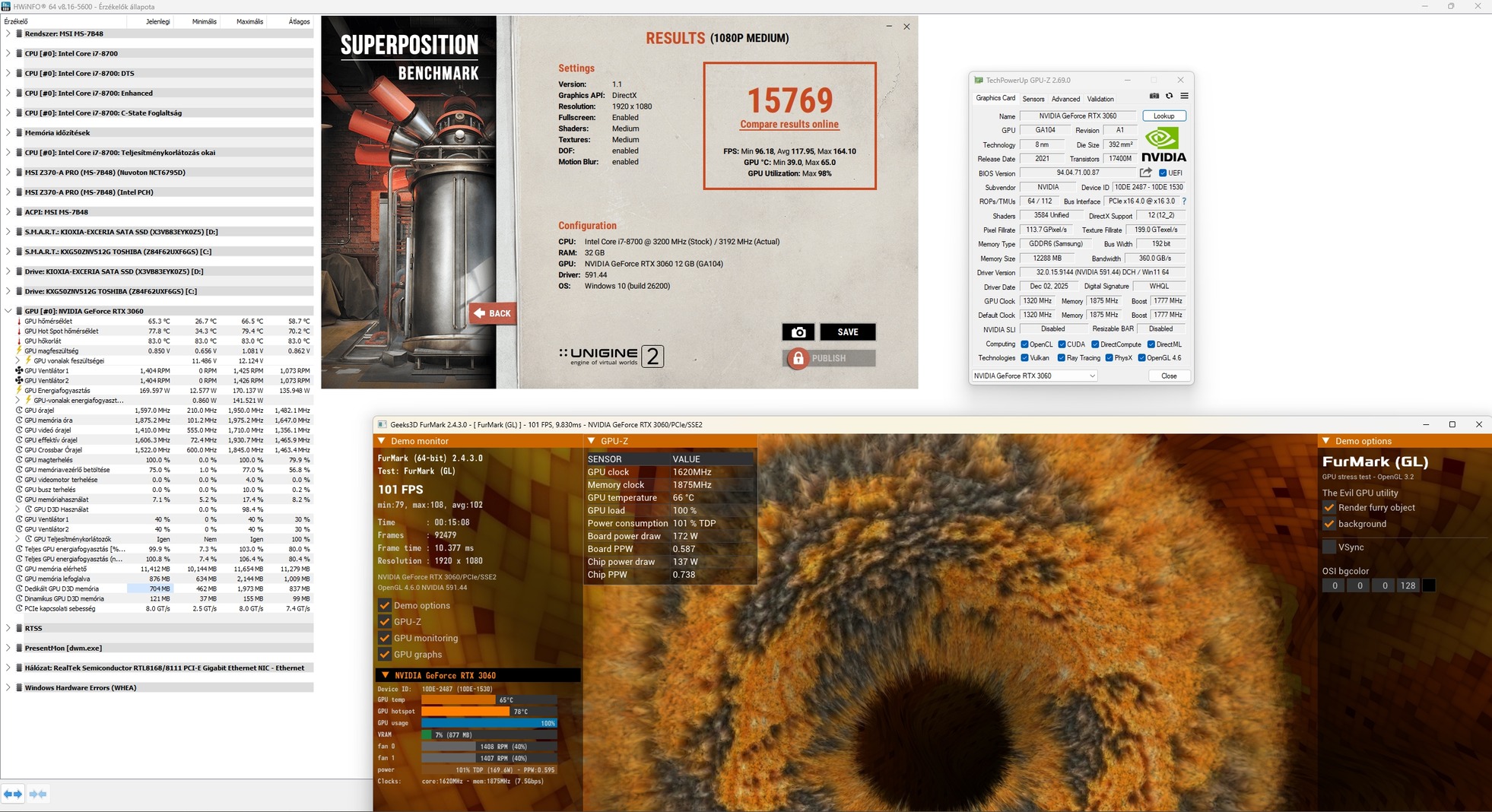1492x812 pixels.
Task: Collapse the GPU [#0] NVIDIA GeForce RTX 3060 group
Action: 8,311
